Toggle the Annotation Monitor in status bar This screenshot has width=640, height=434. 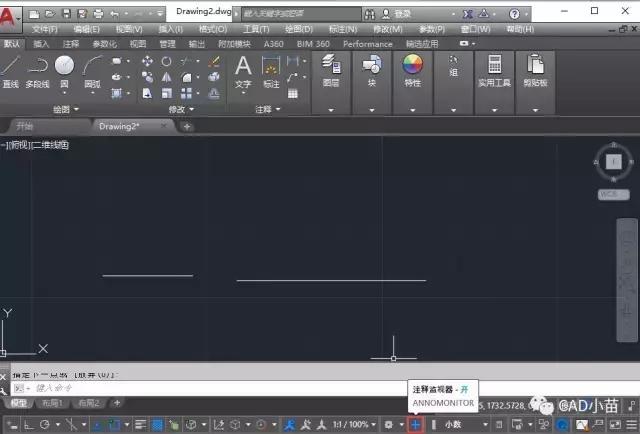tap(415, 425)
